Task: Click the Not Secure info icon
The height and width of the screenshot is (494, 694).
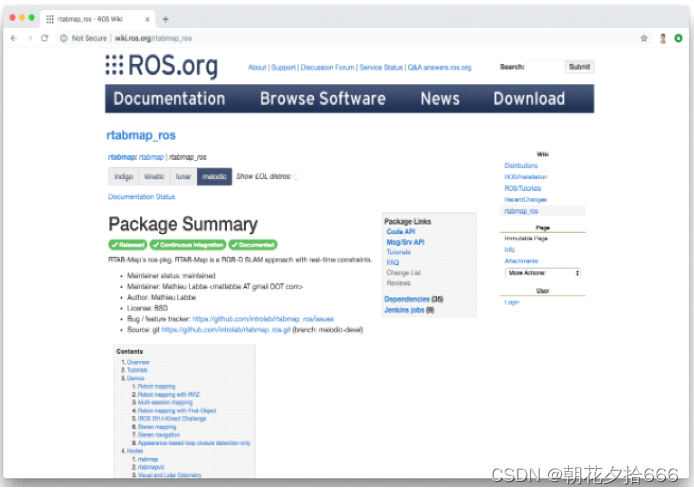Action: tap(64, 39)
